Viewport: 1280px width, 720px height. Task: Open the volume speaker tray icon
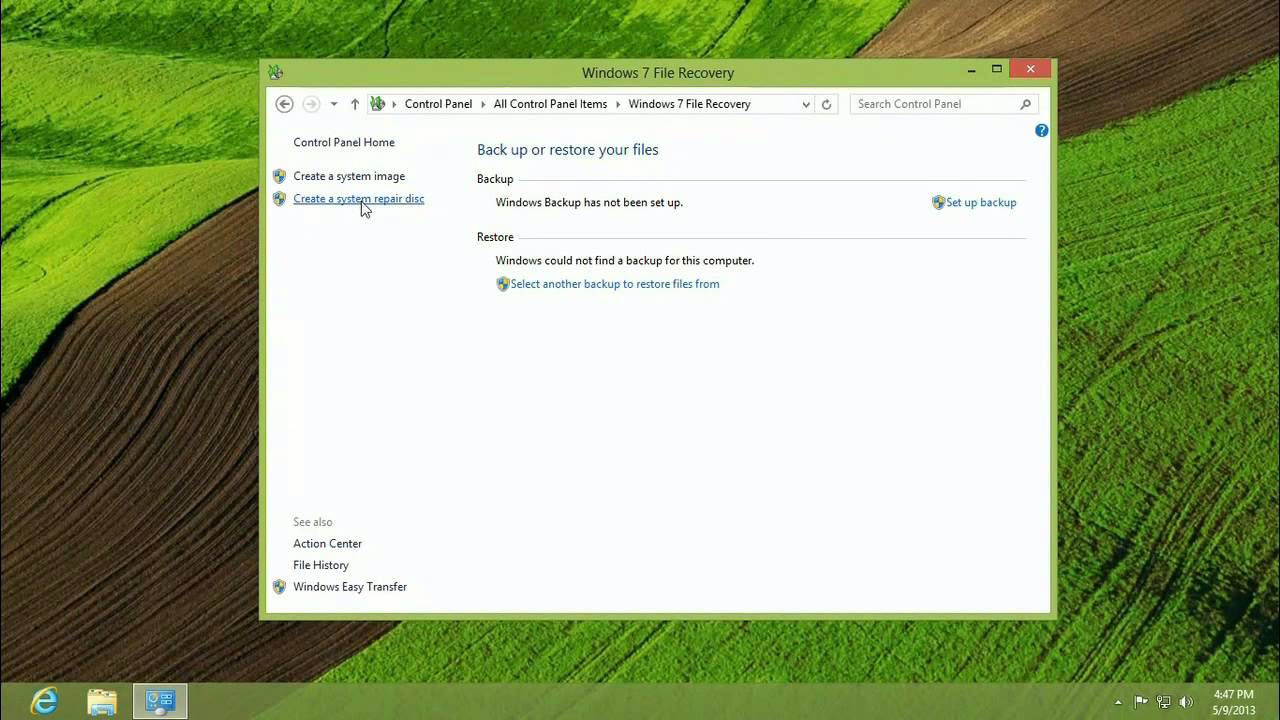(x=1187, y=702)
